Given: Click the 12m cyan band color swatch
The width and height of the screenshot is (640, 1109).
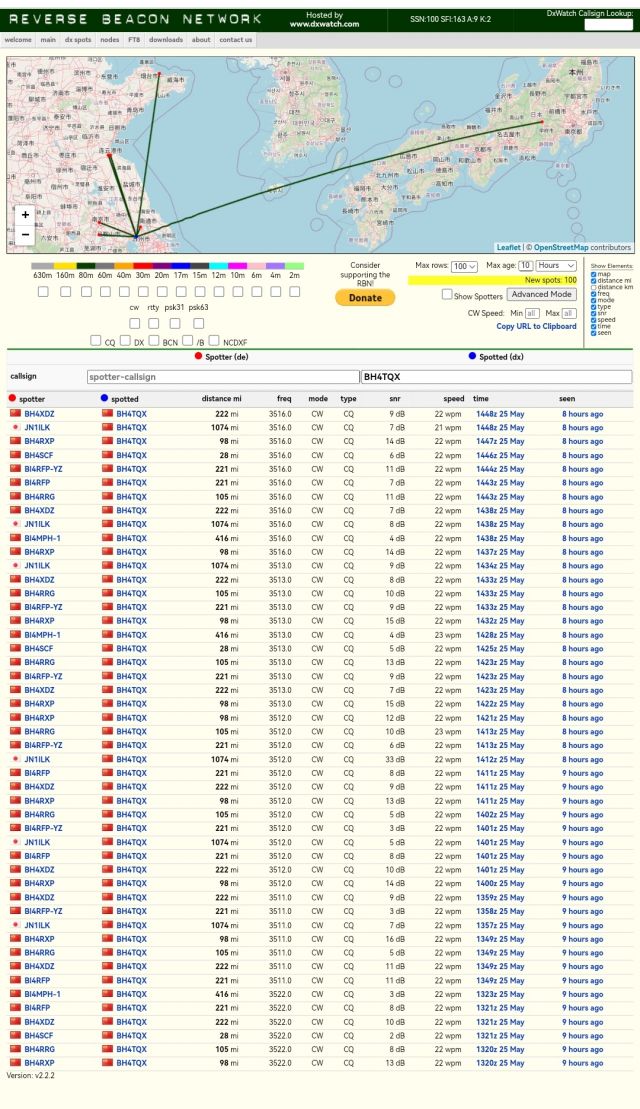Looking at the screenshot, I should tap(219, 266).
